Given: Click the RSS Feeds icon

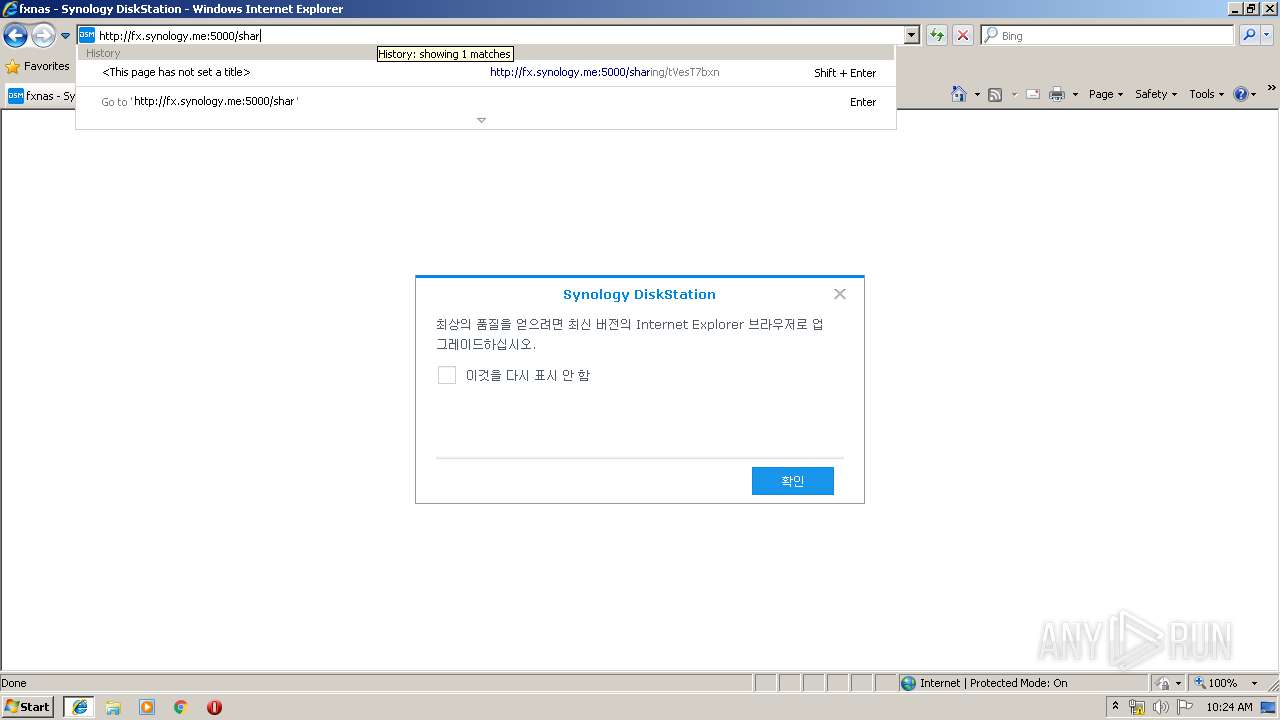Looking at the screenshot, I should [995, 94].
